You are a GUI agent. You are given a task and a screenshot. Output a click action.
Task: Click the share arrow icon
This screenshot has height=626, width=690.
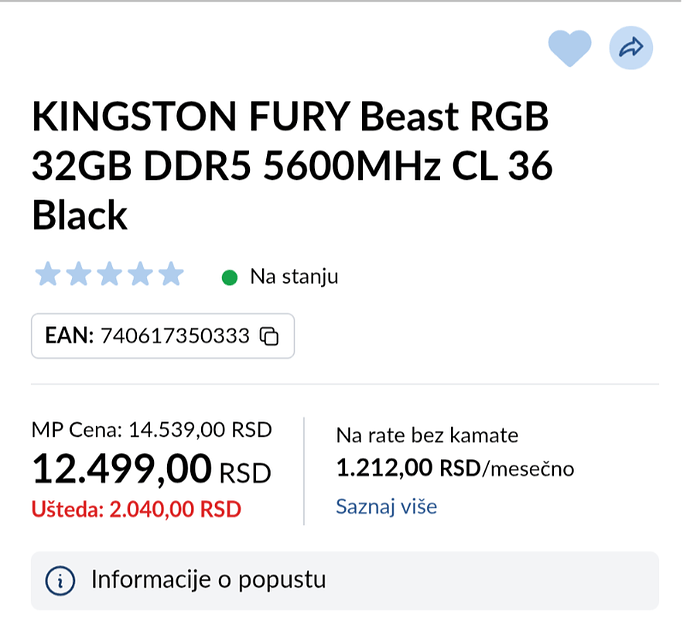pyautogui.click(x=630, y=47)
